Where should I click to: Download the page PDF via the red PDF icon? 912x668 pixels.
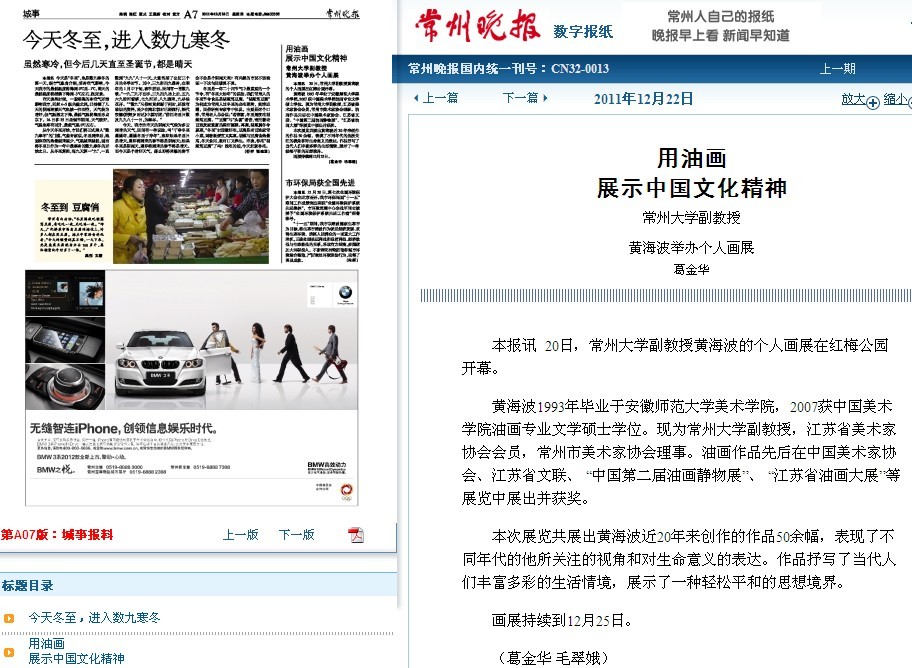[355, 535]
